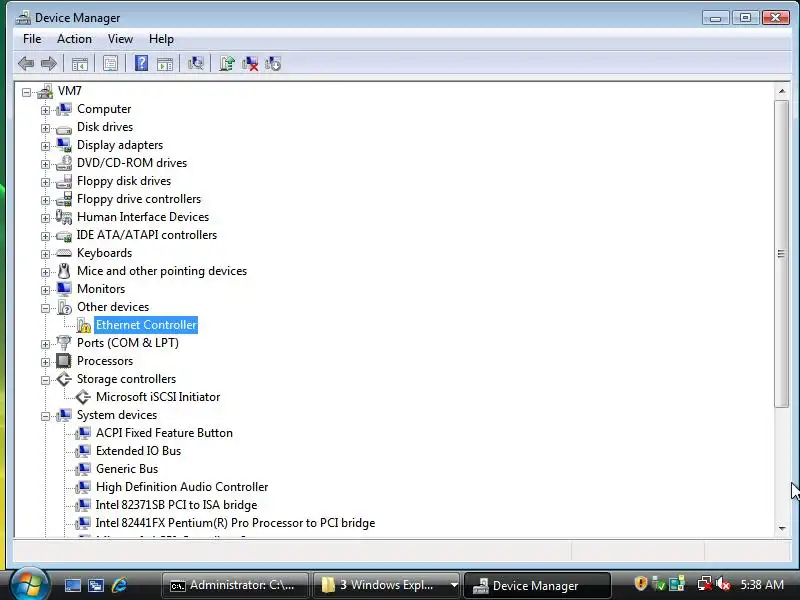
Task: Click the 5:38 AM clock
Action: click(x=762, y=584)
